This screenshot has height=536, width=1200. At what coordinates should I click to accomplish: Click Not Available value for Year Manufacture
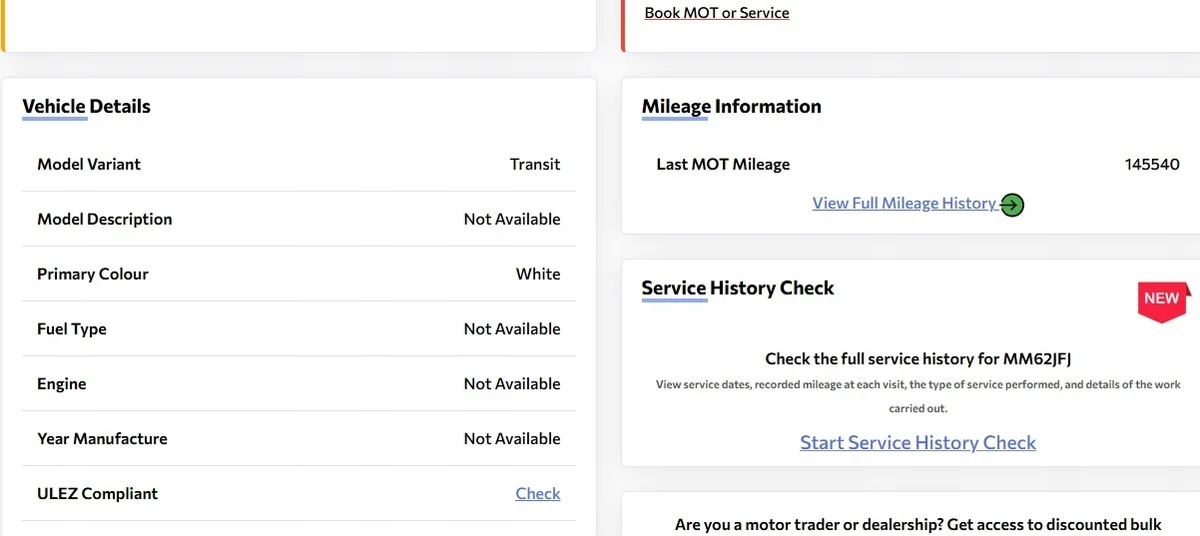[x=512, y=439]
